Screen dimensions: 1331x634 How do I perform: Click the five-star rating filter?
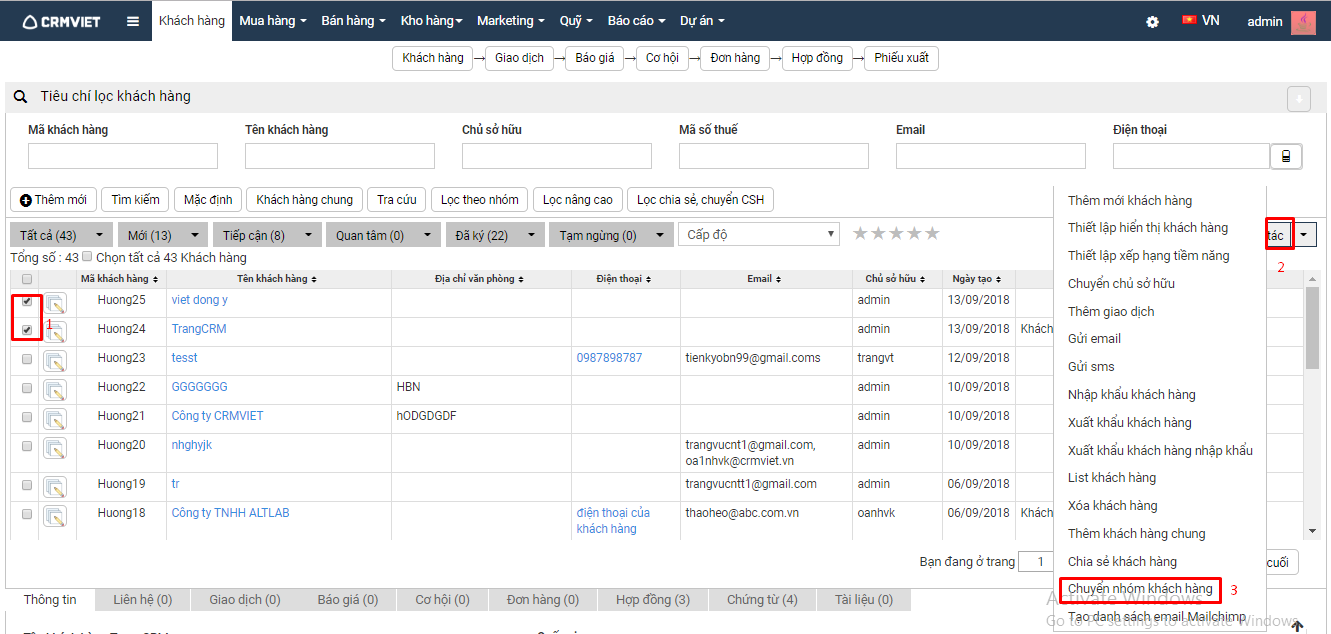coord(896,234)
